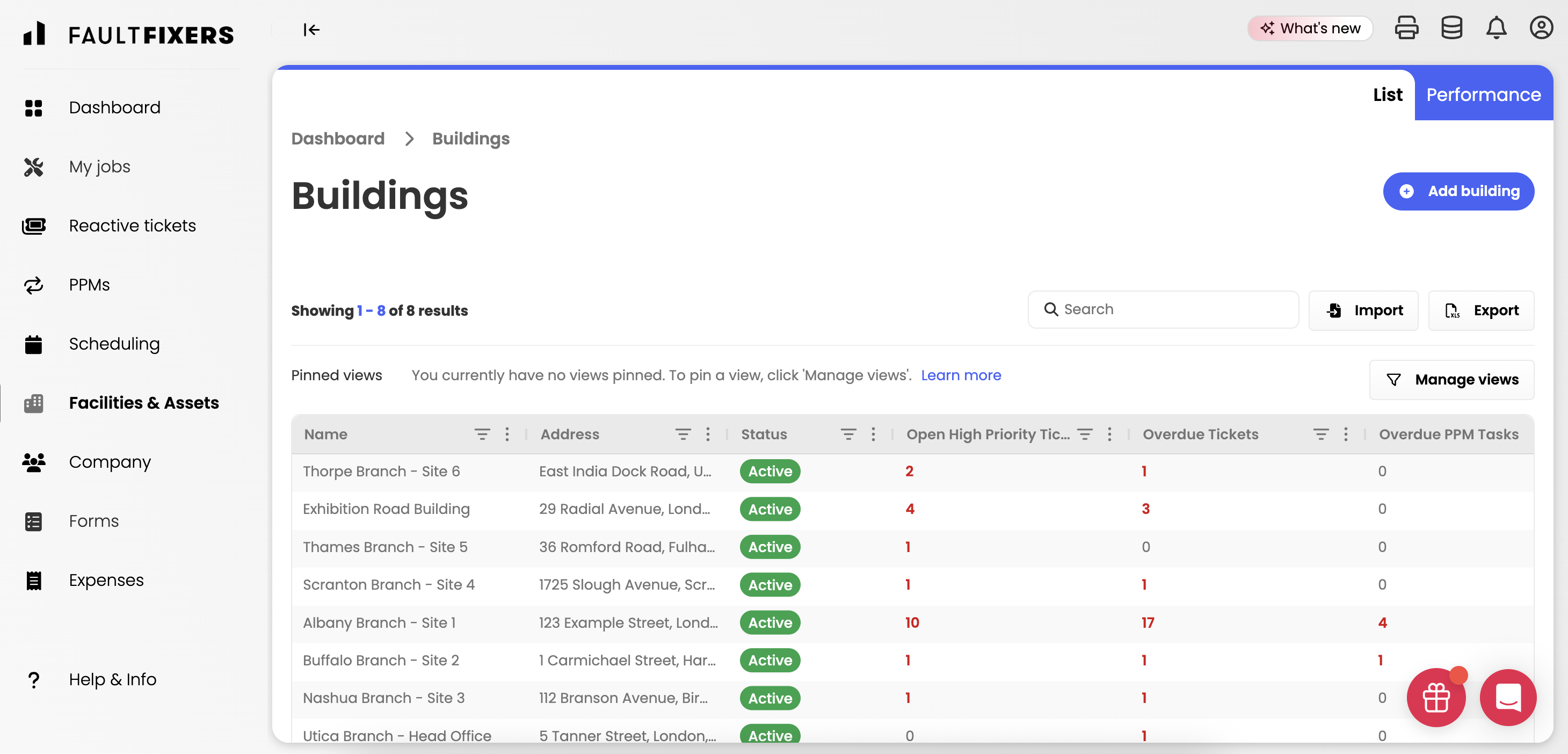Open the user profile icon
Viewport: 1568px width, 754px height.
pyautogui.click(x=1541, y=28)
